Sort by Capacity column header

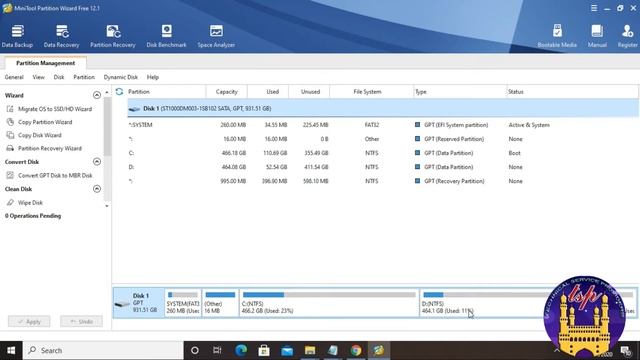click(x=227, y=92)
